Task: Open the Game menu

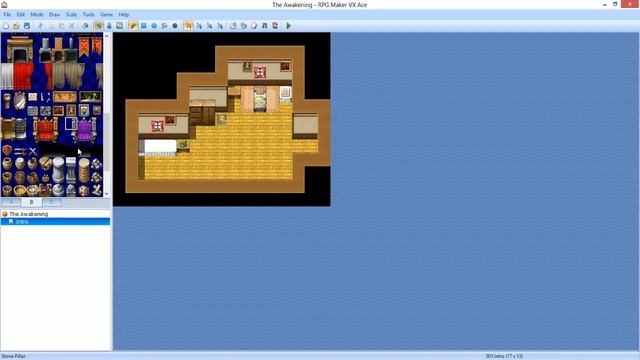Action: pyautogui.click(x=107, y=14)
